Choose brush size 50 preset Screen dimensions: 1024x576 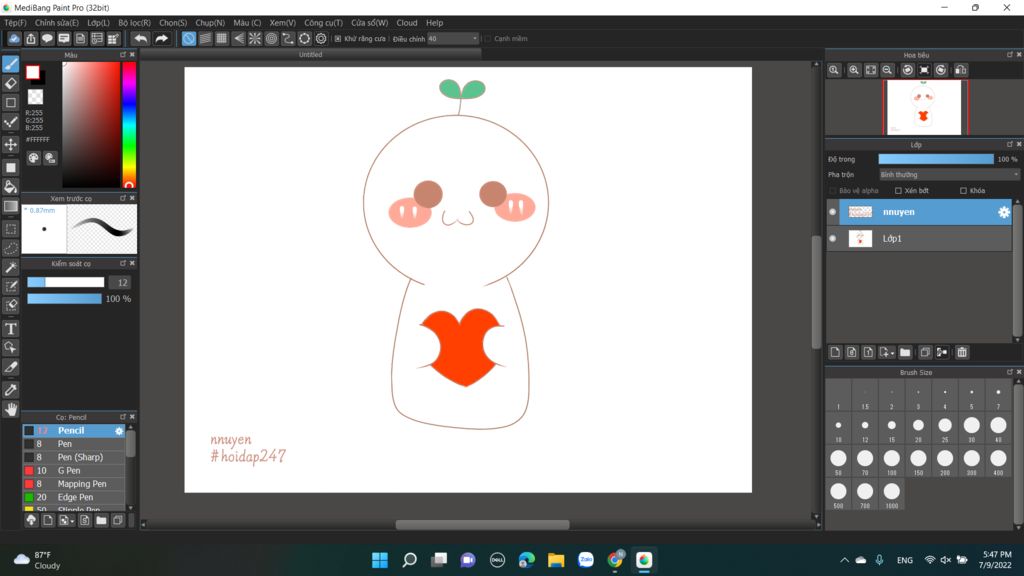pyautogui.click(x=839, y=461)
